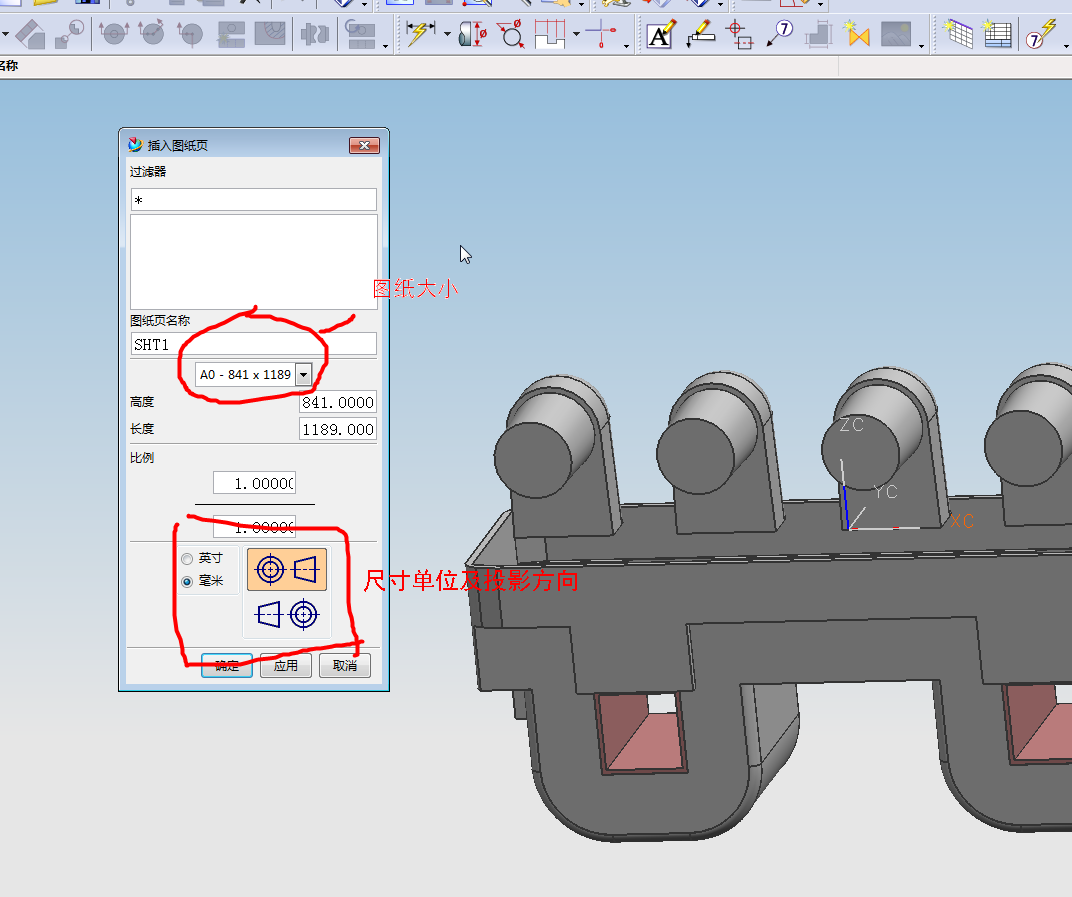Click the greyed Image insert tool
Screen dimensions: 1072x897
896,33
